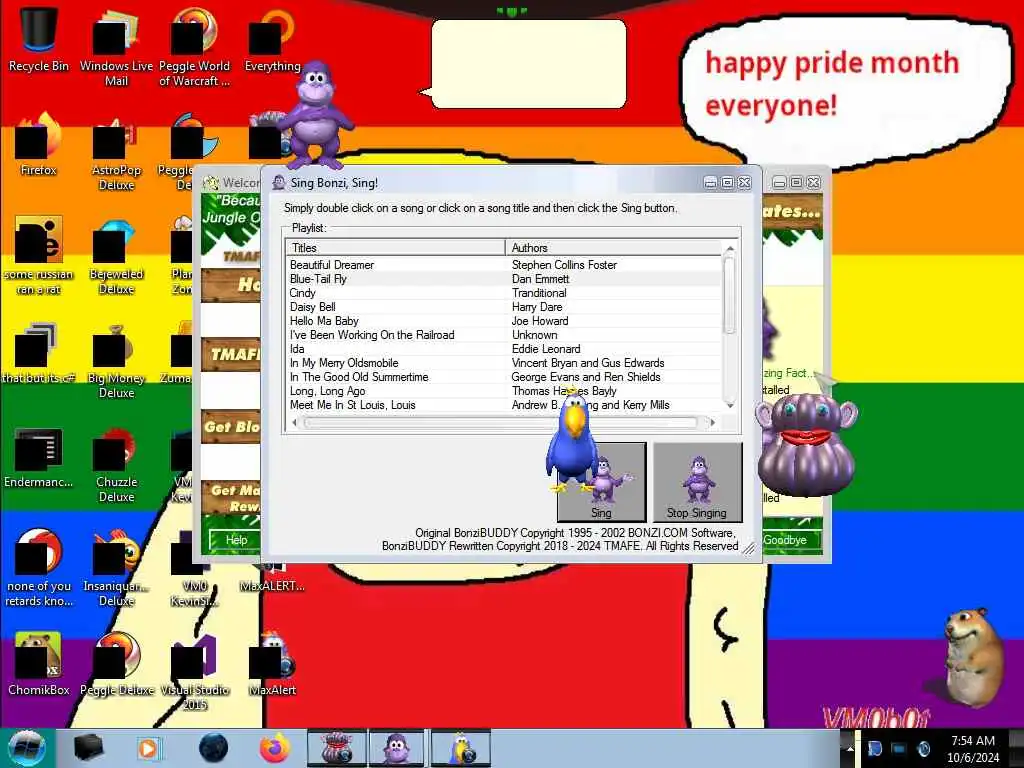Image resolution: width=1024 pixels, height=768 pixels.
Task: Open the 'some russian ran a rat' icon
Action: click(39, 256)
